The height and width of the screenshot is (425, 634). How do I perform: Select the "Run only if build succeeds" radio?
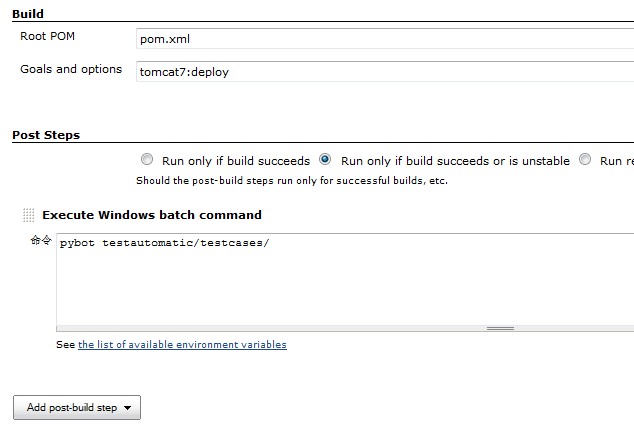(x=147, y=160)
